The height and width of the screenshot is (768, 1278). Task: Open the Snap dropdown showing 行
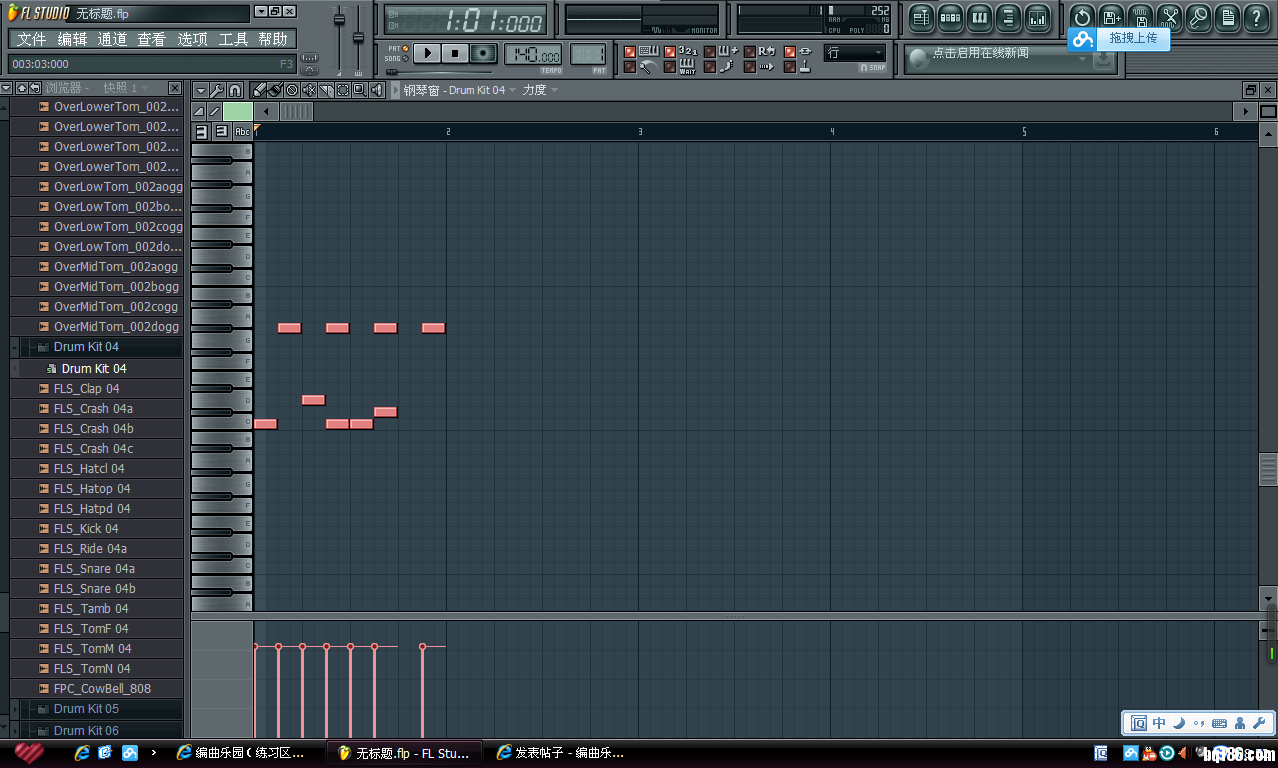pos(855,53)
